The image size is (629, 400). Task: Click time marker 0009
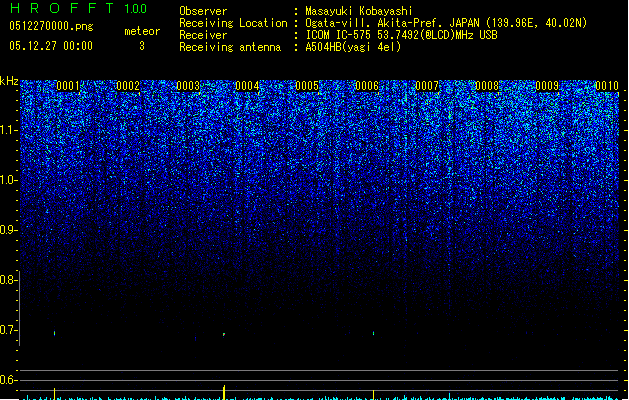pyautogui.click(x=547, y=86)
